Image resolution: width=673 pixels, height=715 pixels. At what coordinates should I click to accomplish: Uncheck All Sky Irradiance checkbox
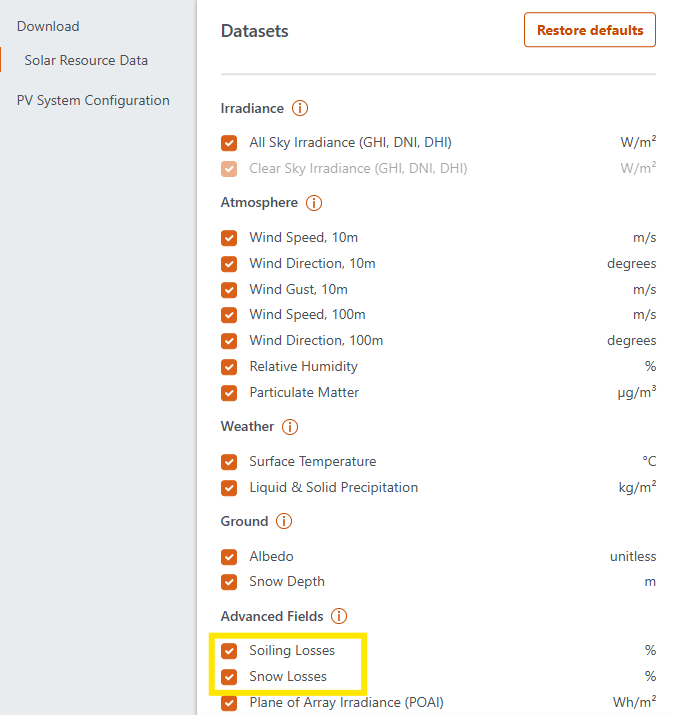[x=230, y=143]
